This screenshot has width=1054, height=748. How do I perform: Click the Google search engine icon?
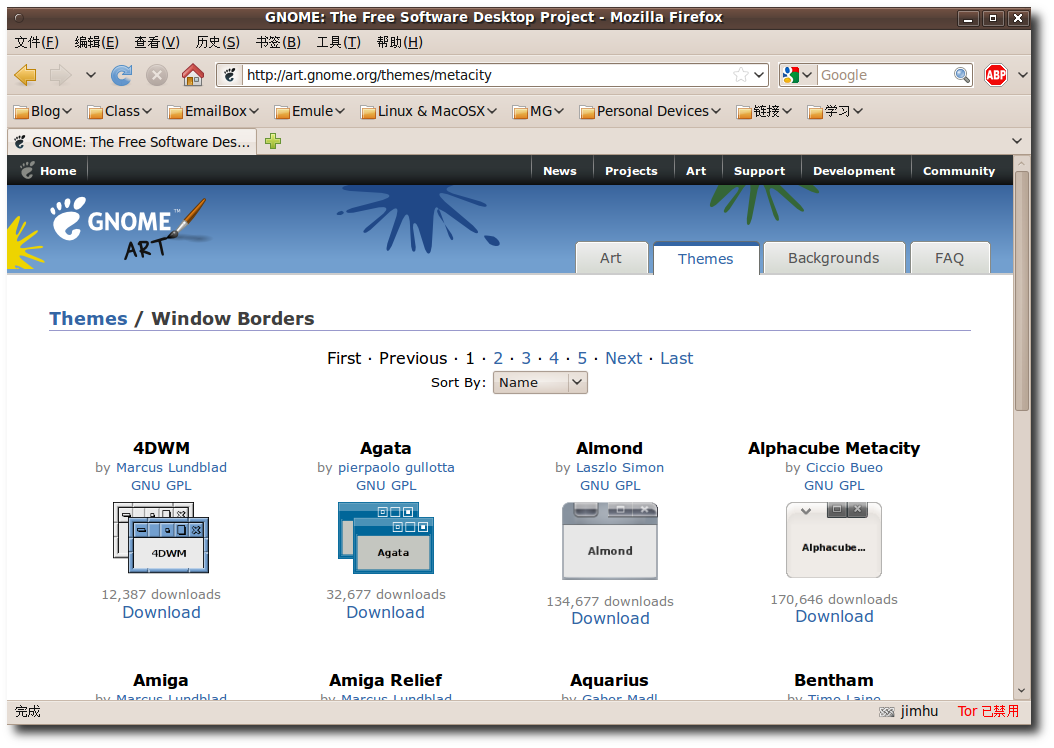point(792,75)
